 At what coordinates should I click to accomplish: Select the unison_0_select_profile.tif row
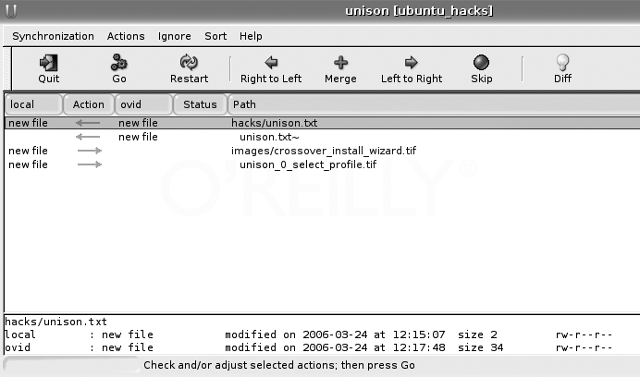[322, 164]
